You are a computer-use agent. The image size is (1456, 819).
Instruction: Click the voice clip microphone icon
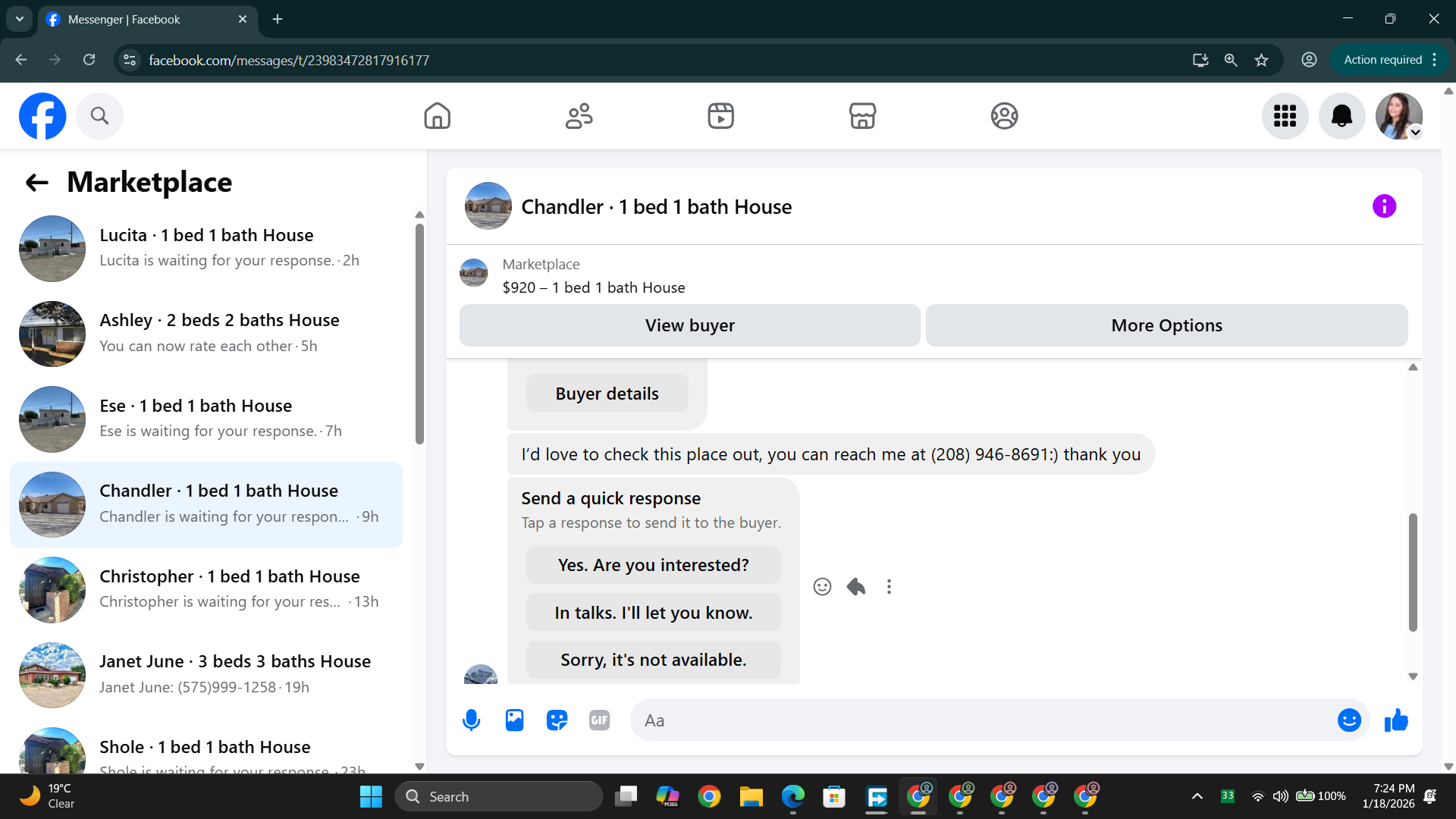471,720
